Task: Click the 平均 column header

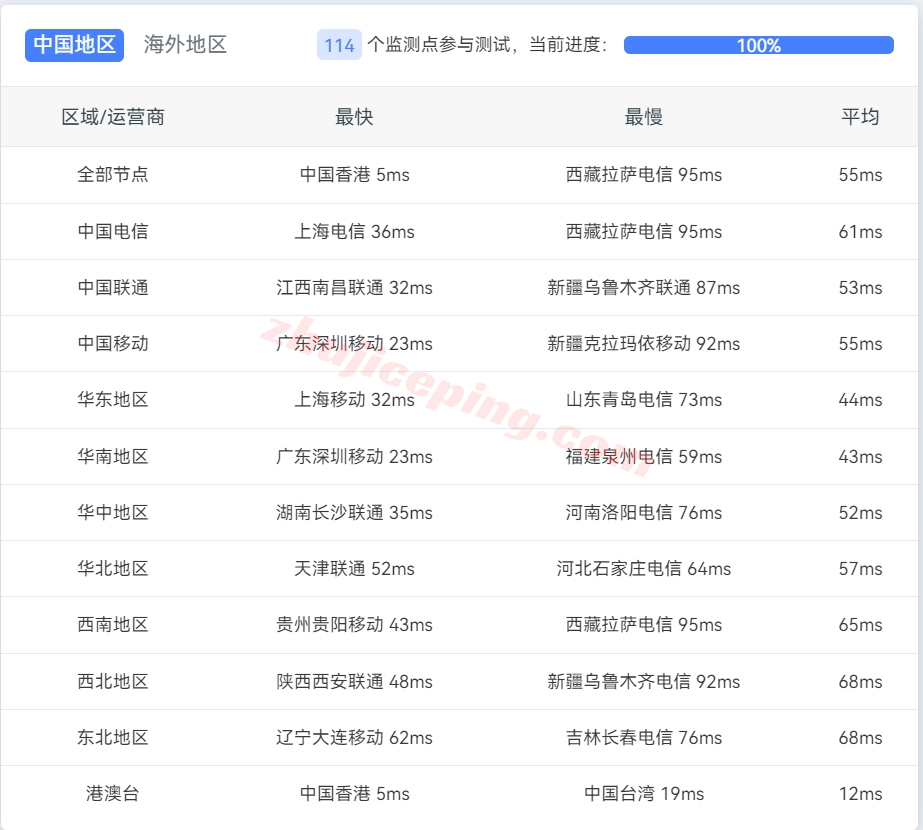Action: [x=860, y=117]
